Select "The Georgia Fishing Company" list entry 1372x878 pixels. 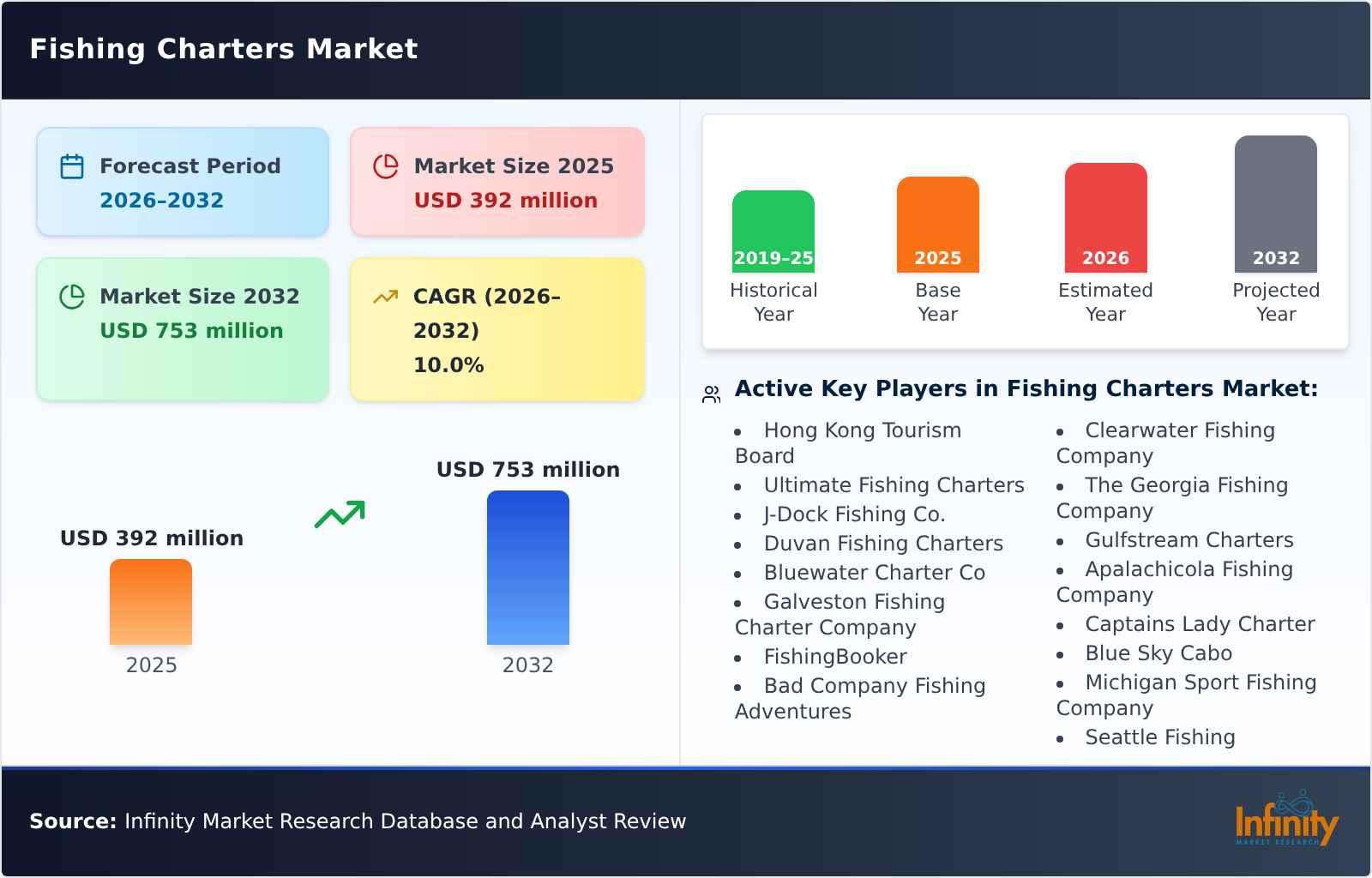coord(1172,498)
